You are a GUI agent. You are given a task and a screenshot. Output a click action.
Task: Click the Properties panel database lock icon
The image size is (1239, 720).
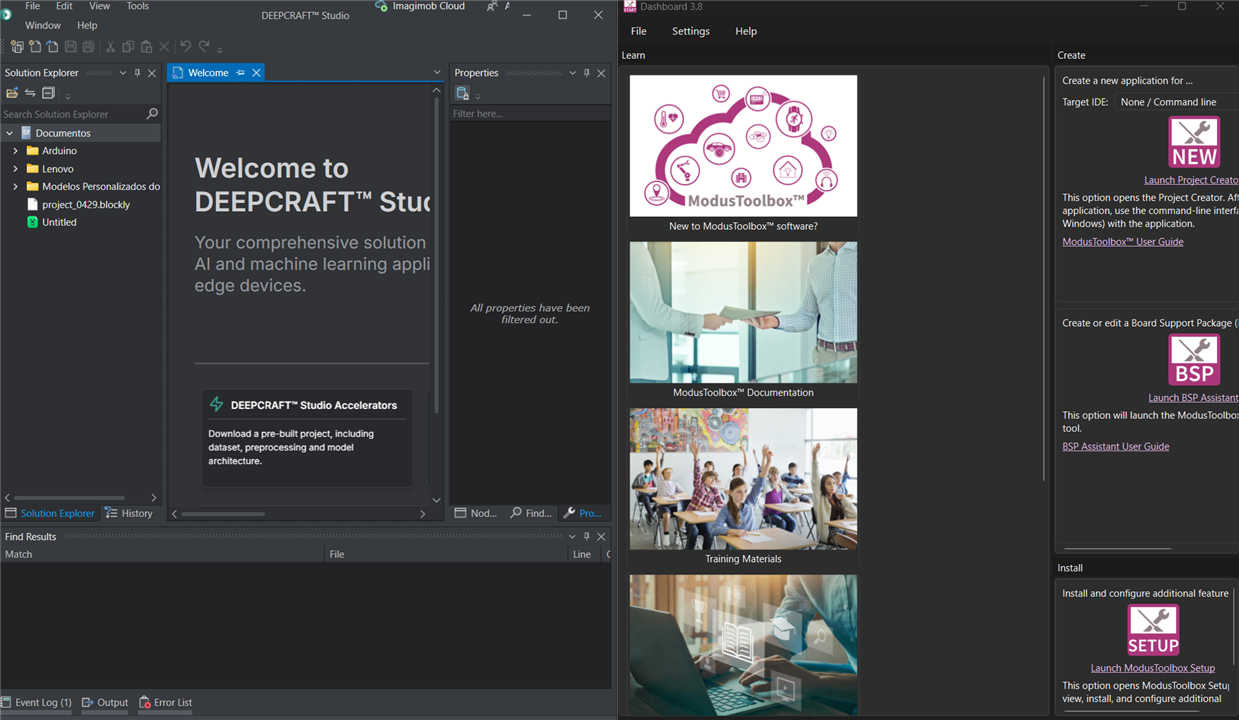[x=462, y=93]
